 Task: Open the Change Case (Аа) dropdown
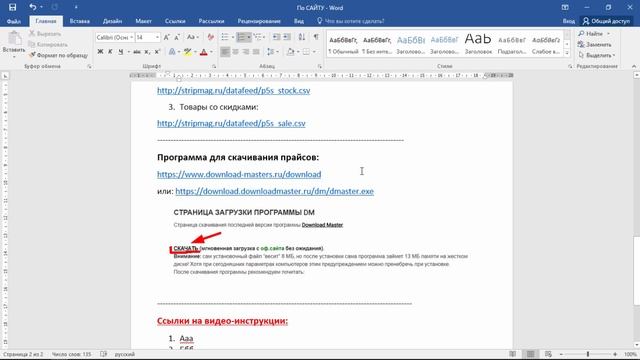[193, 37]
